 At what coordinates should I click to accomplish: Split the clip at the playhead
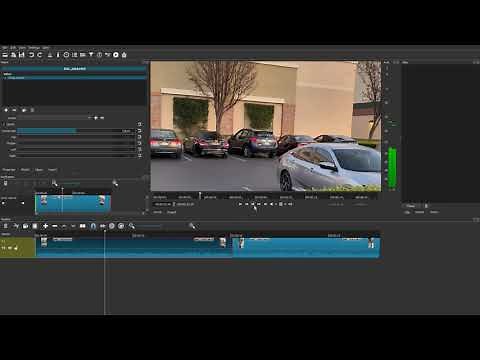pos(82,226)
